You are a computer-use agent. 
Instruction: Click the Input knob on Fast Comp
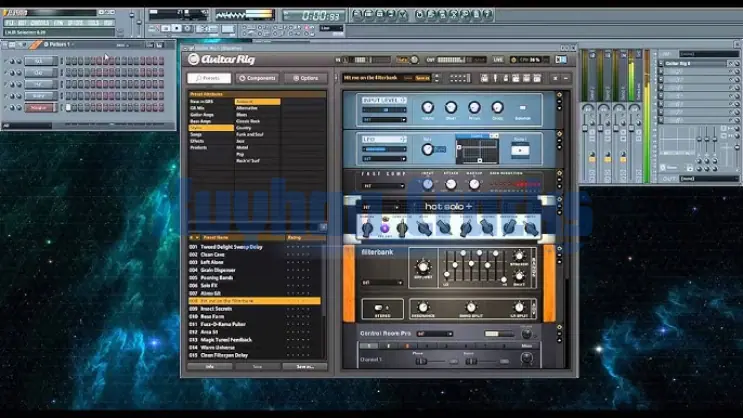click(x=428, y=182)
